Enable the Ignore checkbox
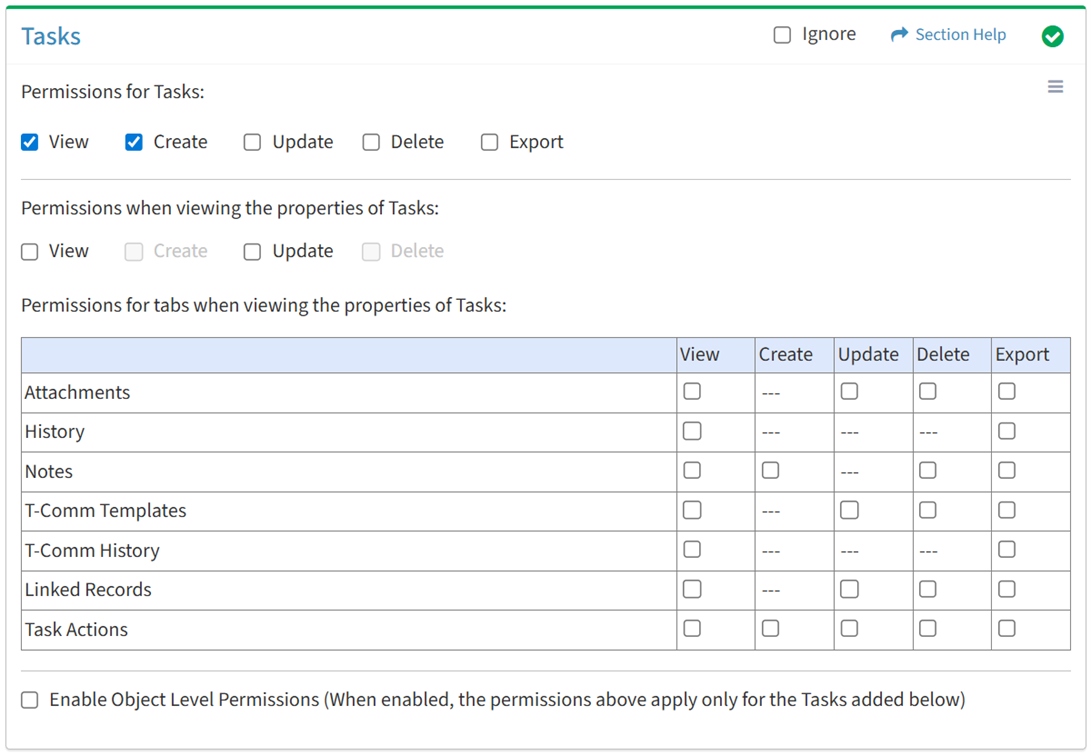The image size is (1091, 755). click(x=782, y=35)
